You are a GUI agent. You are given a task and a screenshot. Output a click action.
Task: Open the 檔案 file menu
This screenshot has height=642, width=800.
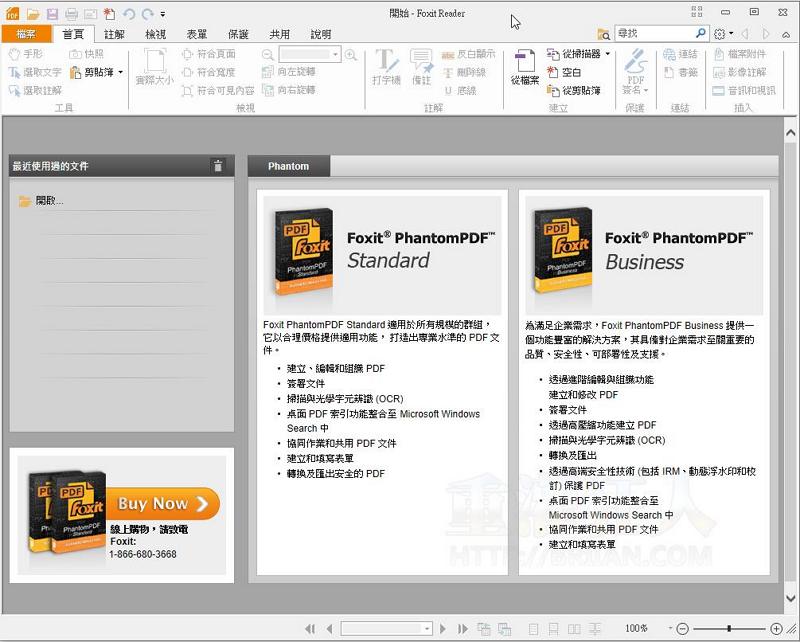click(x=26, y=34)
